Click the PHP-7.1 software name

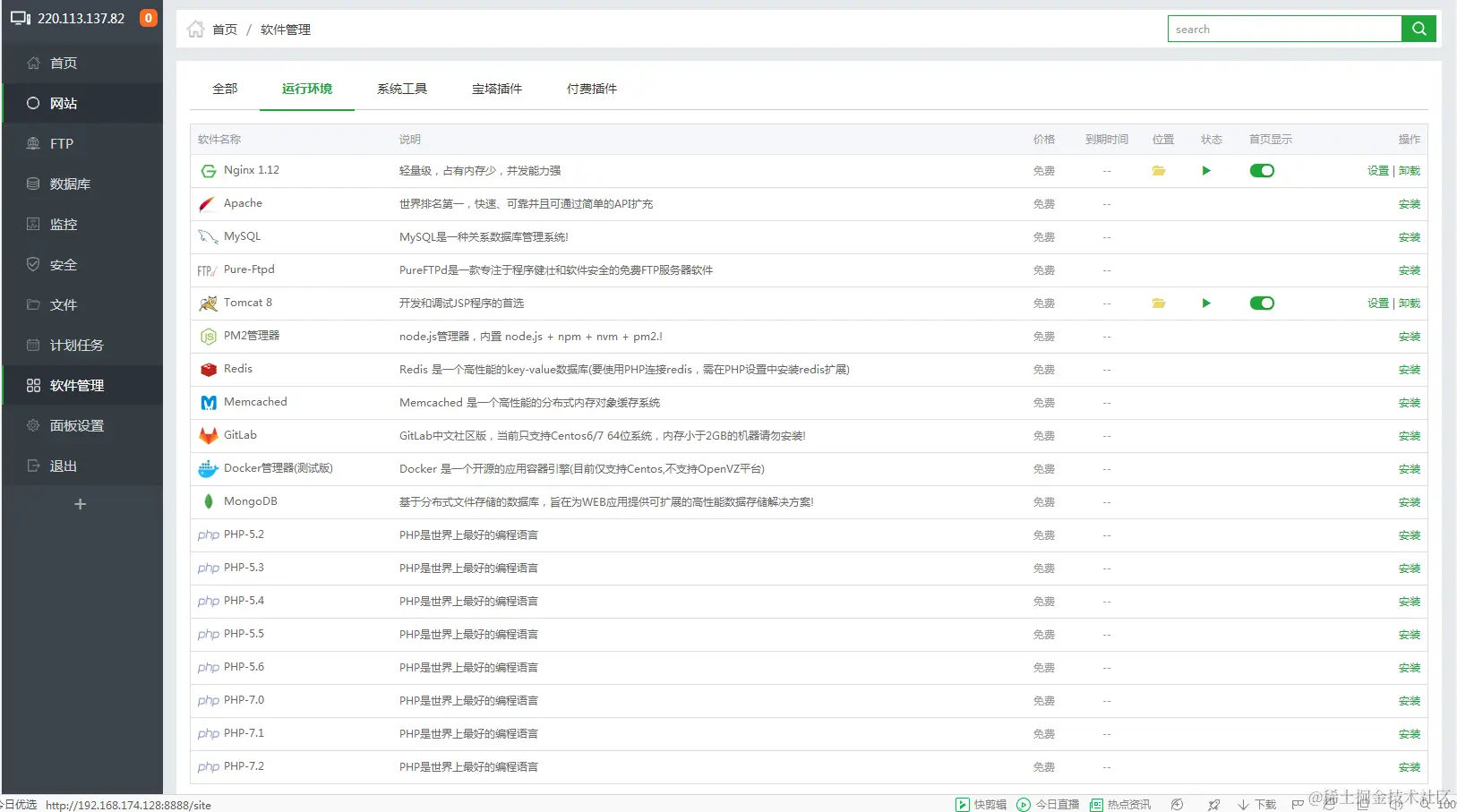point(244,733)
